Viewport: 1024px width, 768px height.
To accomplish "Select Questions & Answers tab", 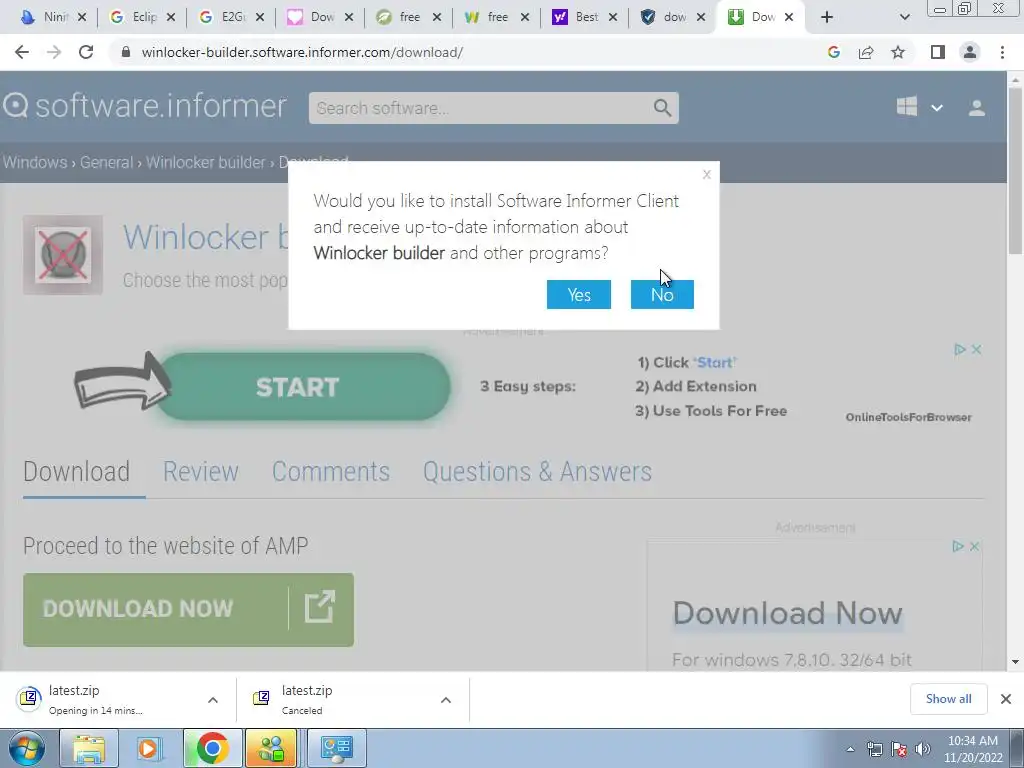I will coord(537,472).
